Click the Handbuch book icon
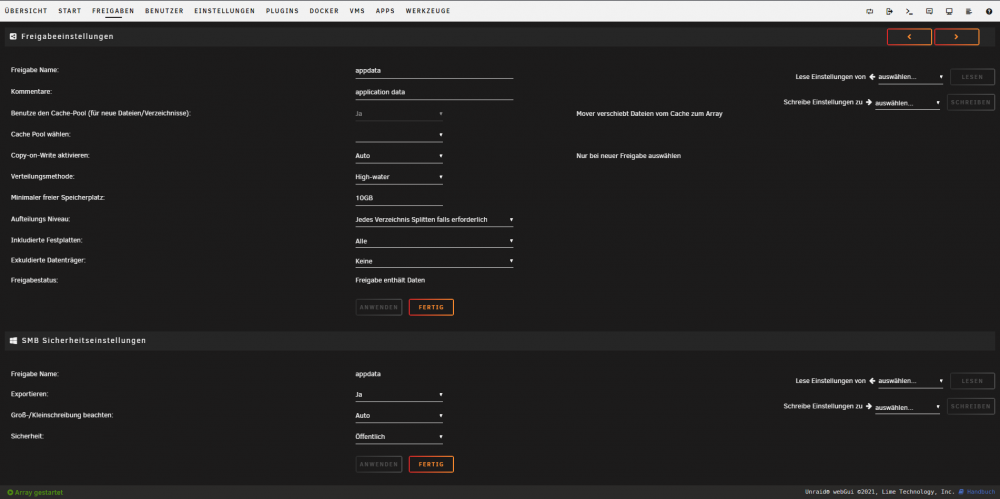 [962, 492]
